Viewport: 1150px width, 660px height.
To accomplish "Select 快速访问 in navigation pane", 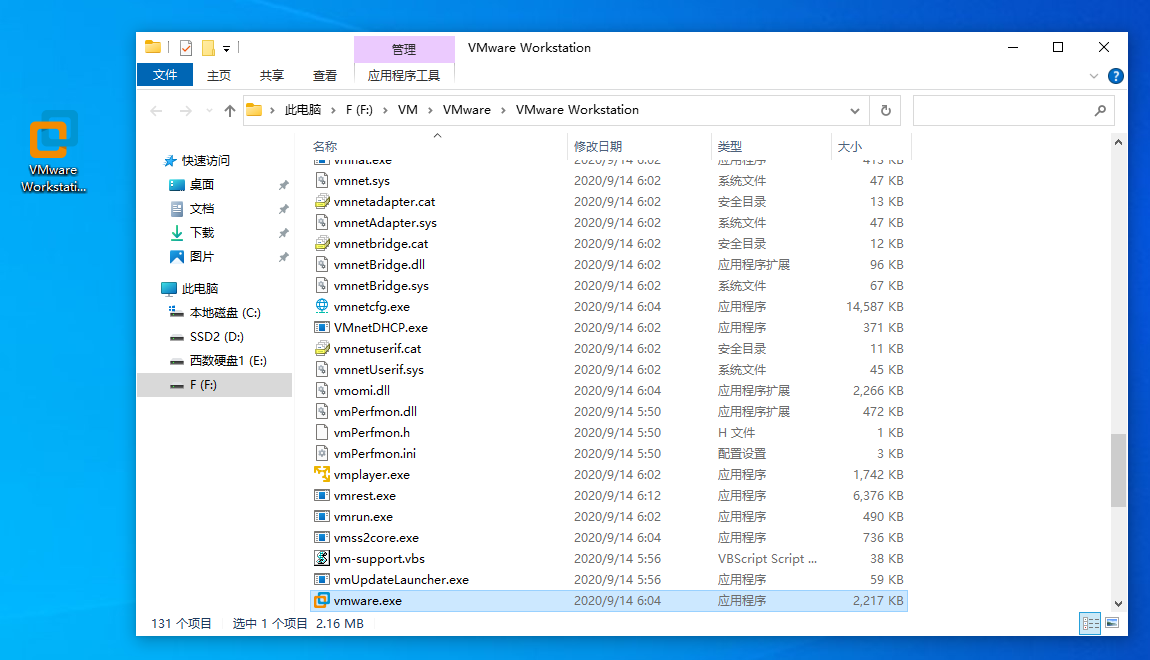I will (205, 161).
